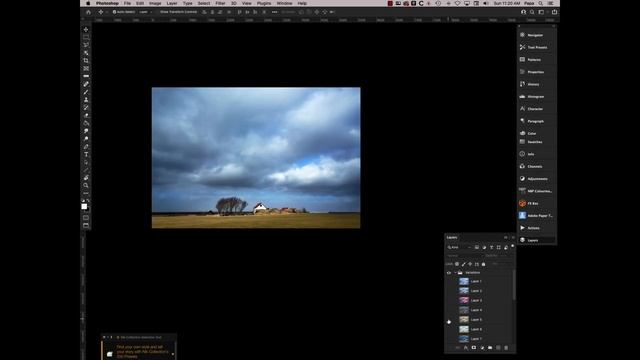Click the Layers panel scrollbar

point(514,285)
